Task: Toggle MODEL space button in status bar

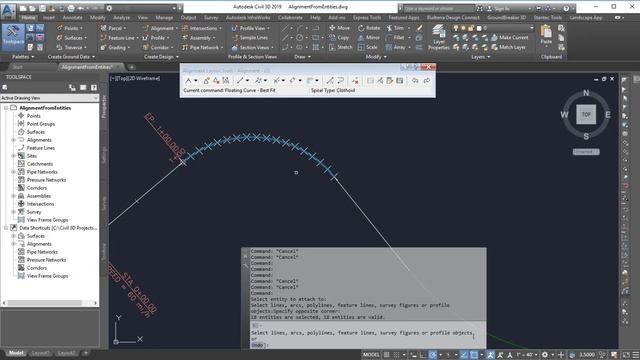Action: tap(371, 355)
